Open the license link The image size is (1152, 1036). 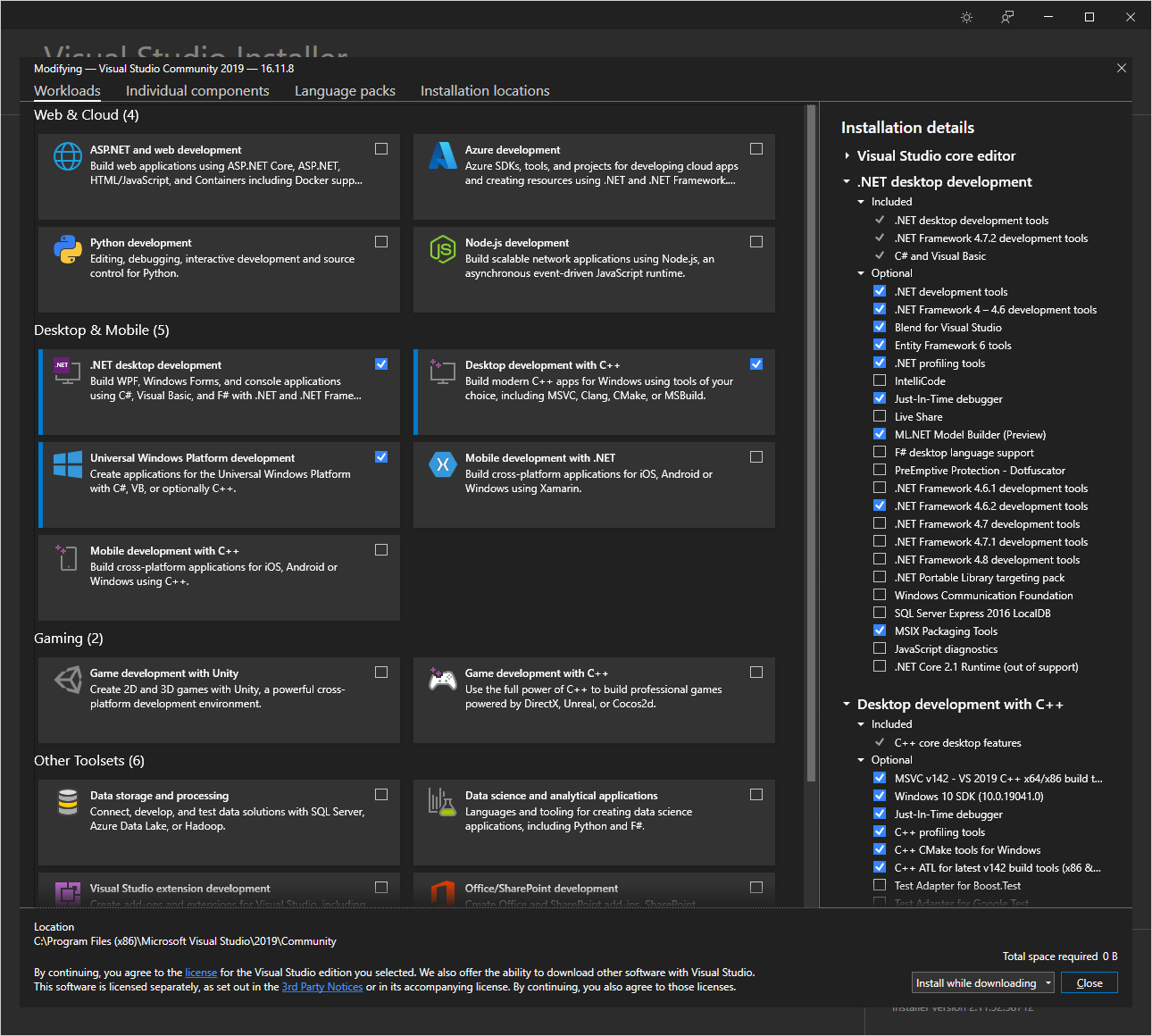(201, 973)
